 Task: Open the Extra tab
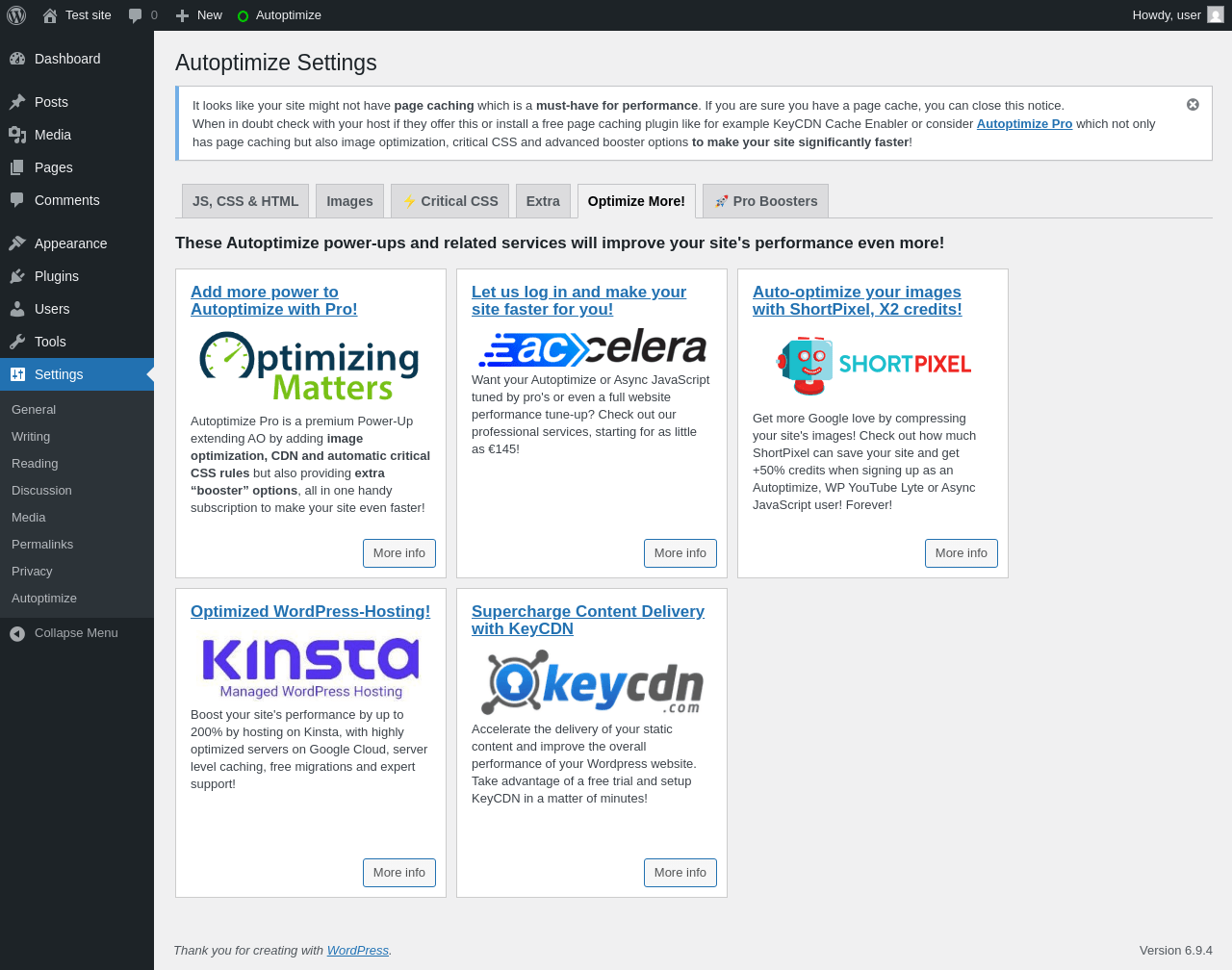543,201
